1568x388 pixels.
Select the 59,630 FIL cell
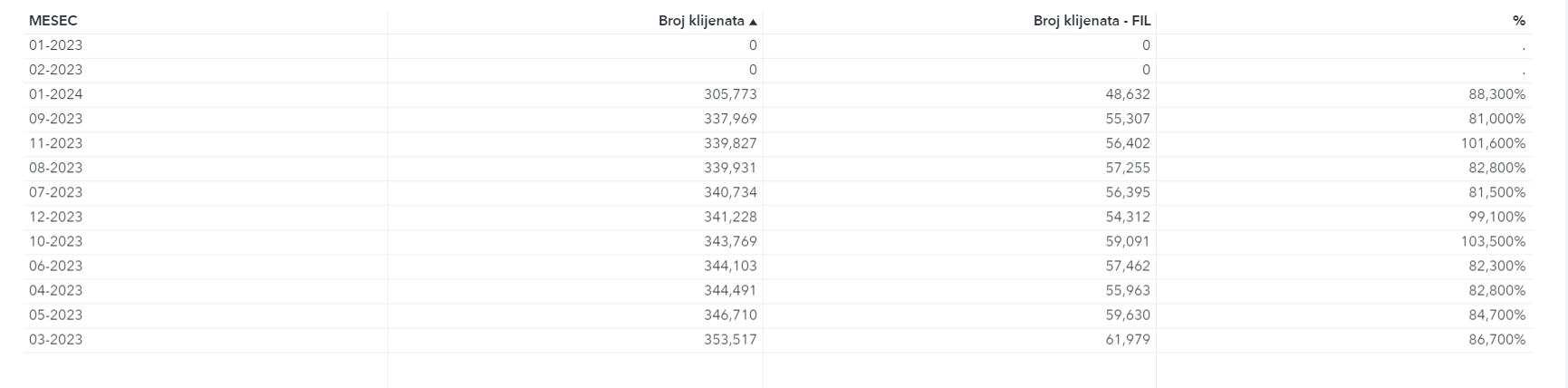pyautogui.click(x=1128, y=315)
